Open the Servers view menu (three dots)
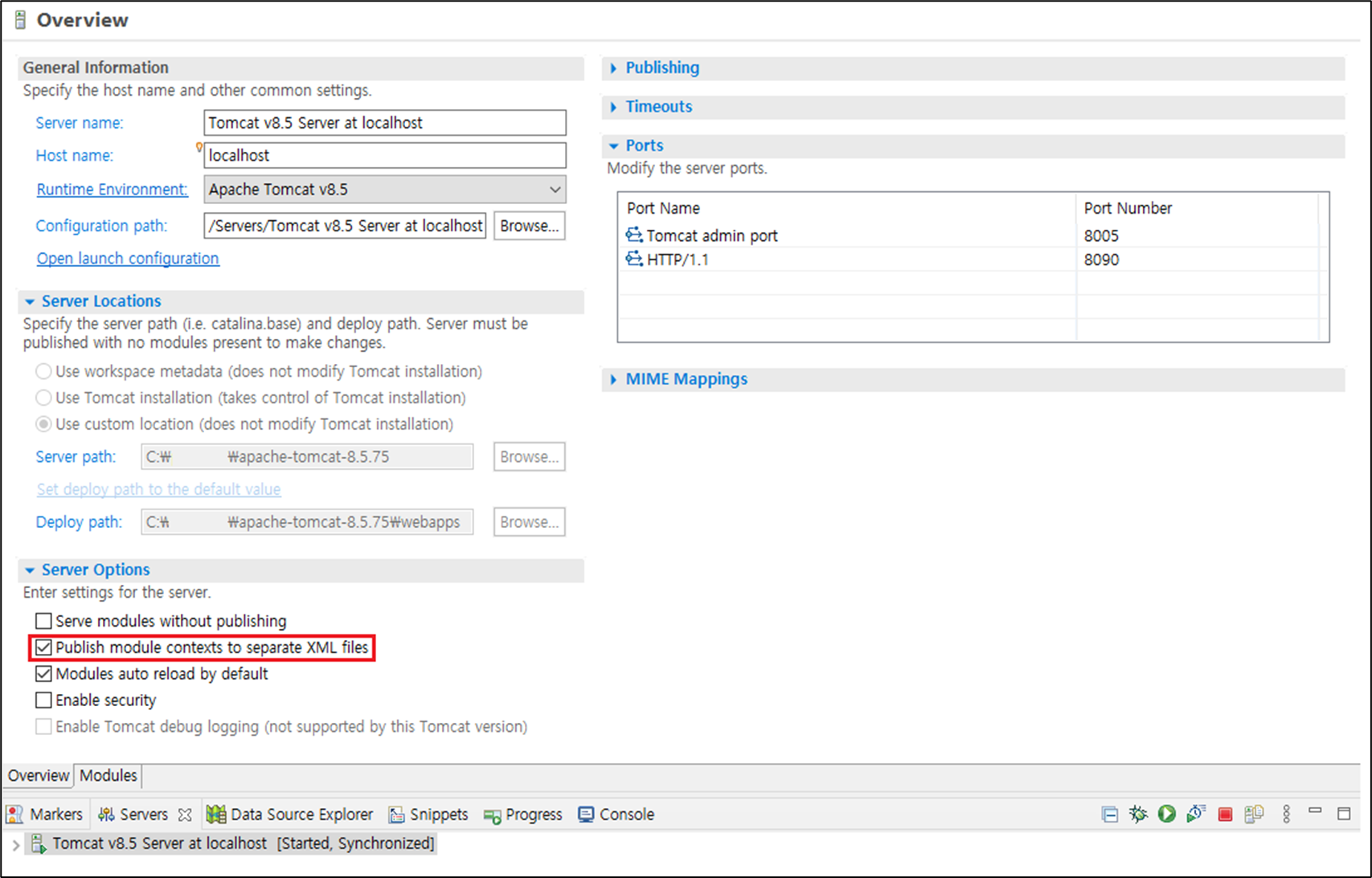The width and height of the screenshot is (1372, 878). [x=1286, y=815]
